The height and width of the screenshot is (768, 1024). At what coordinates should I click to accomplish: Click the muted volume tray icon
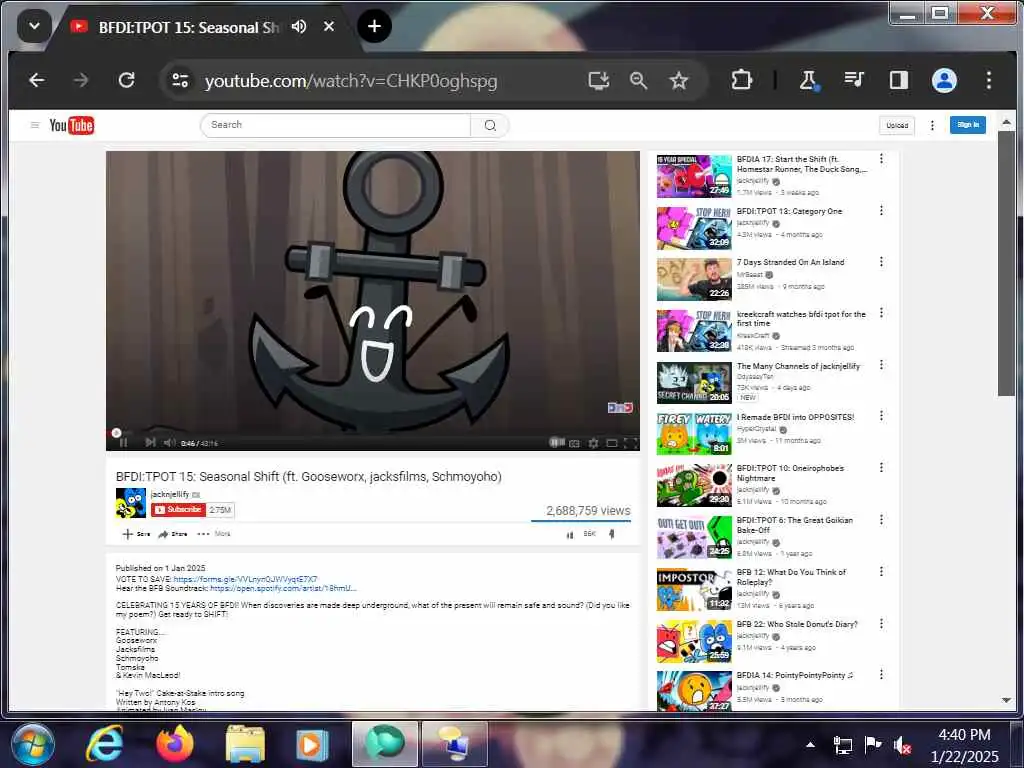pyautogui.click(x=903, y=745)
